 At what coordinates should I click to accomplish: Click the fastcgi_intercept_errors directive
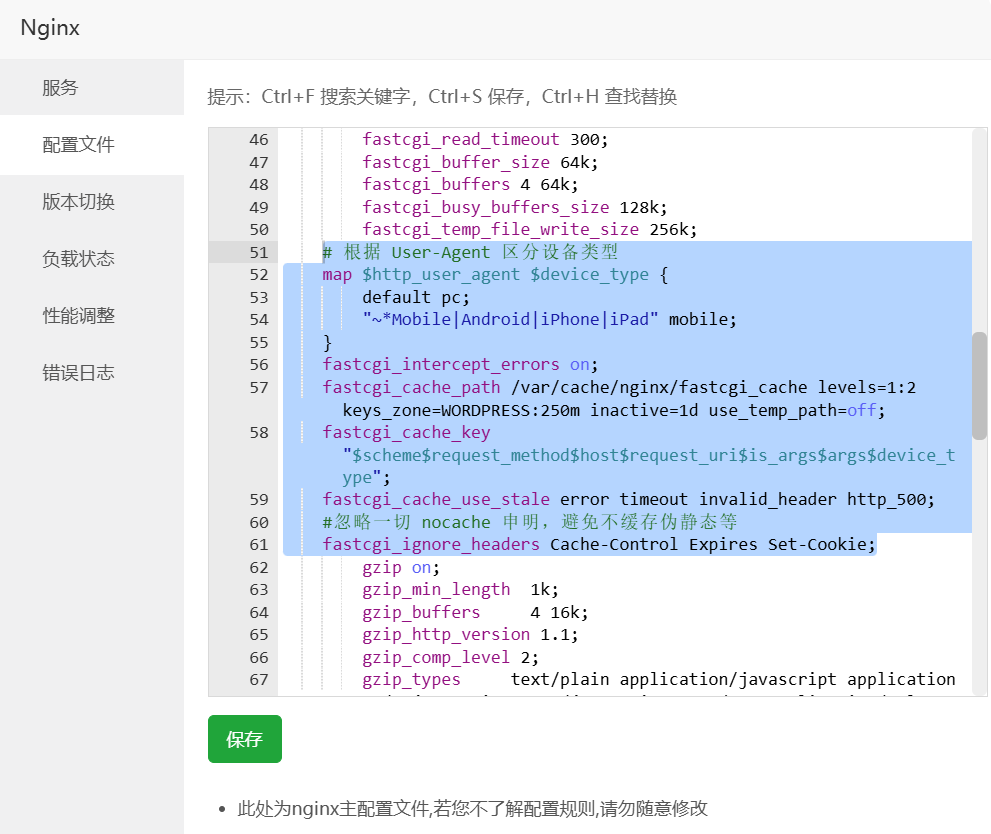(442, 365)
